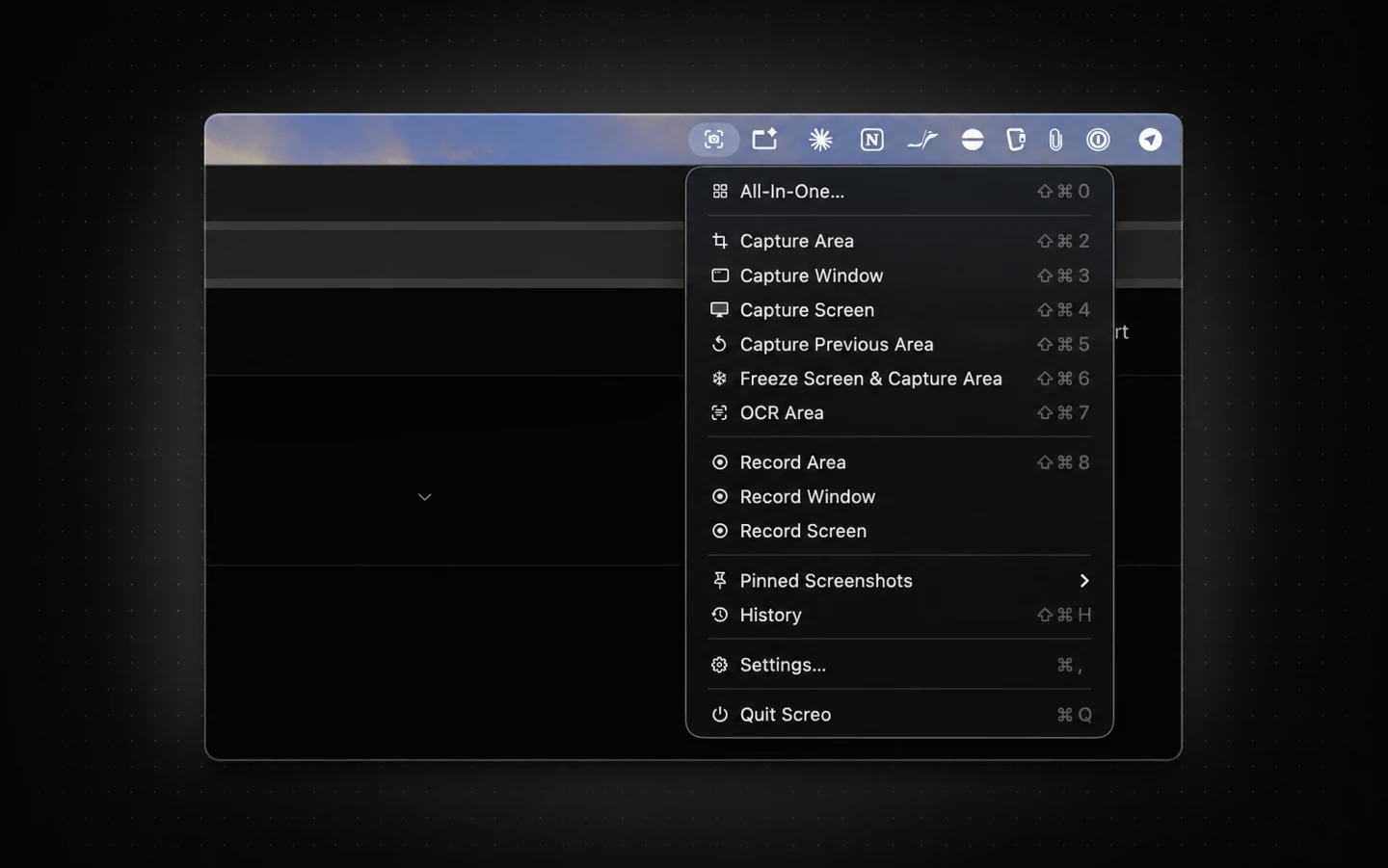Choose All-In-One… from the Screeo menu
The height and width of the screenshot is (868, 1388).
click(900, 191)
